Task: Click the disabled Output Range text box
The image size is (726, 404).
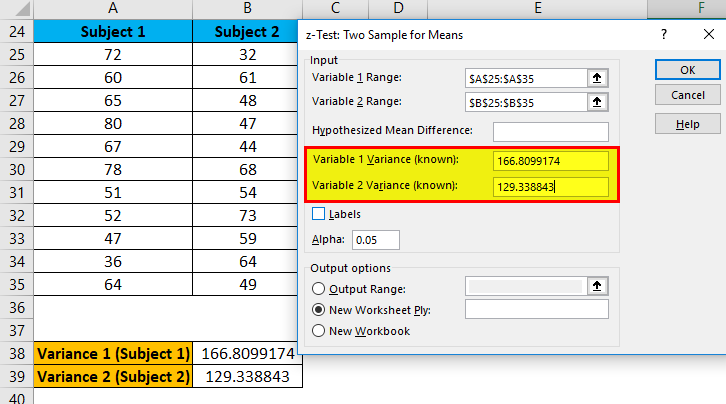Action: (526, 286)
